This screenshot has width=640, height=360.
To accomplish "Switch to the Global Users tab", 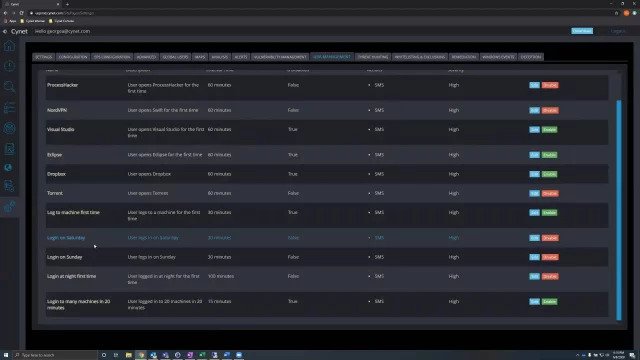I will click(176, 57).
